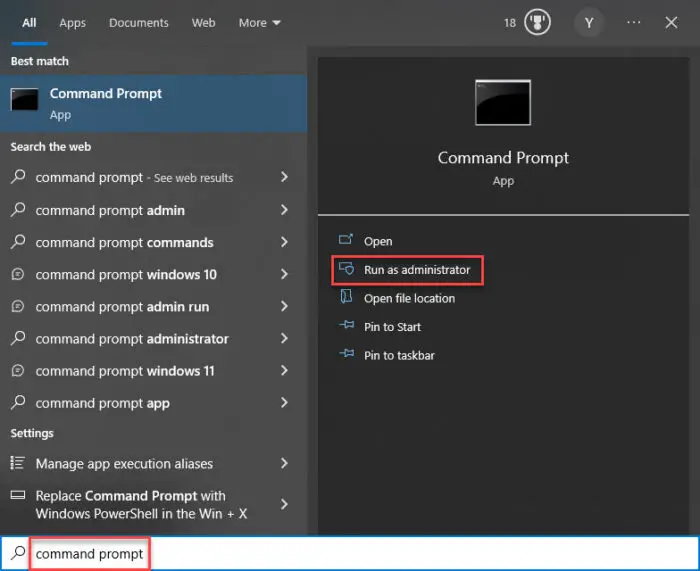Click the Pin to Start pin icon
The image size is (700, 571).
(347, 327)
